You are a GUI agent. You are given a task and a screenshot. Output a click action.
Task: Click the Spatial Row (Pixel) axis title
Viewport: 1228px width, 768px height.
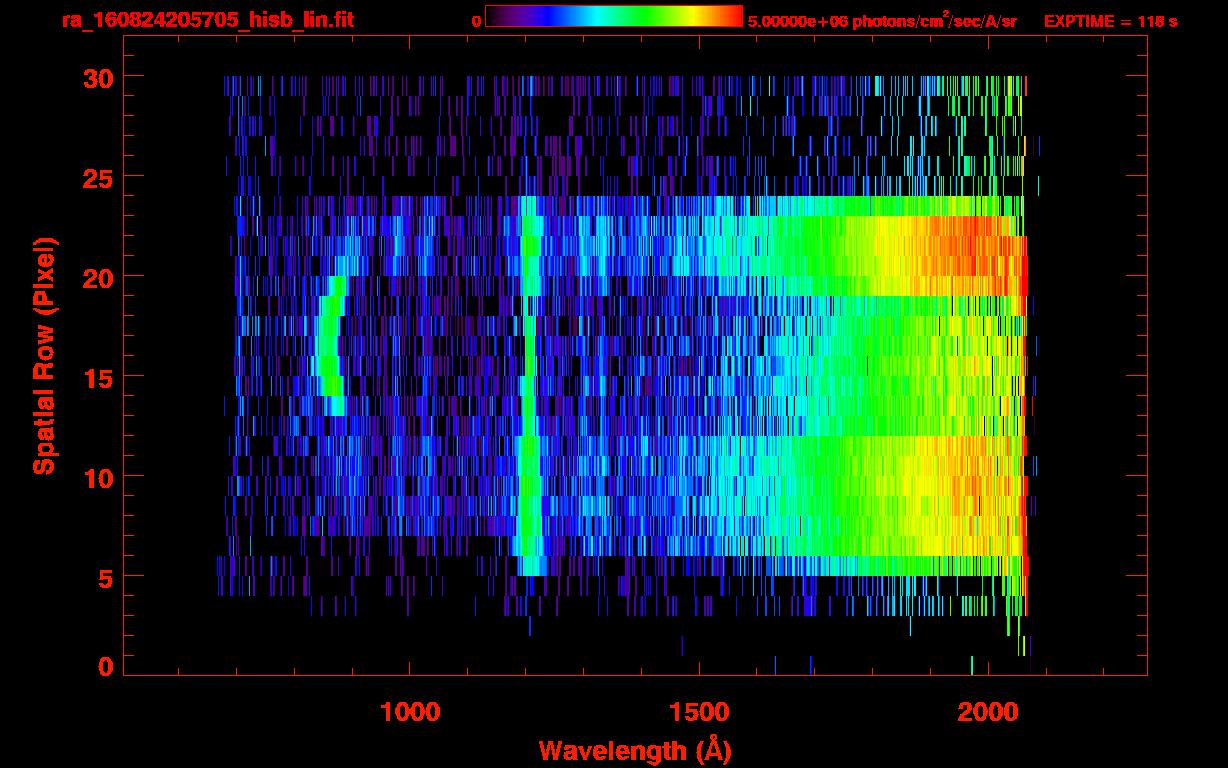(43, 356)
